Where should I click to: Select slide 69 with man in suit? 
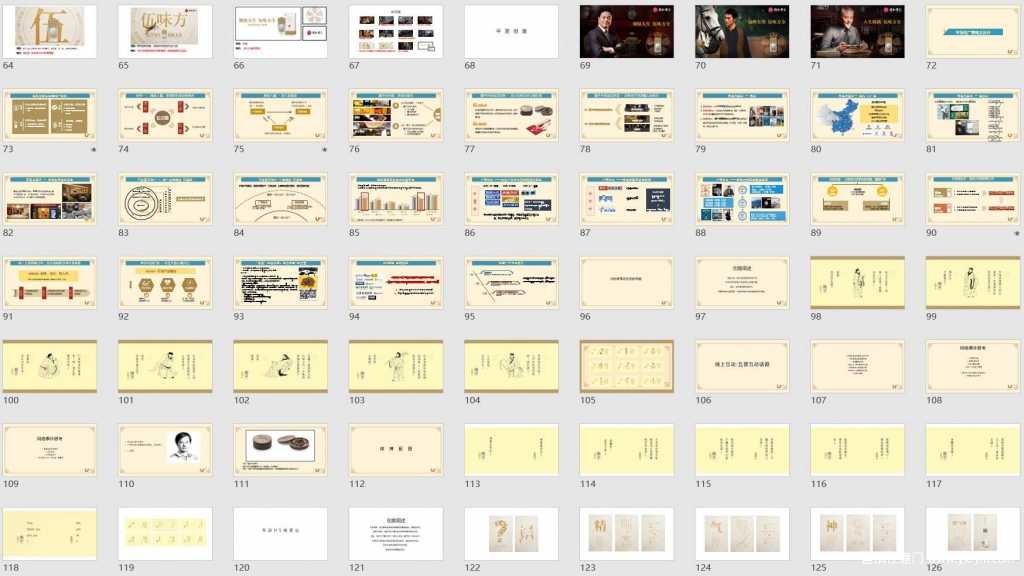coord(627,32)
